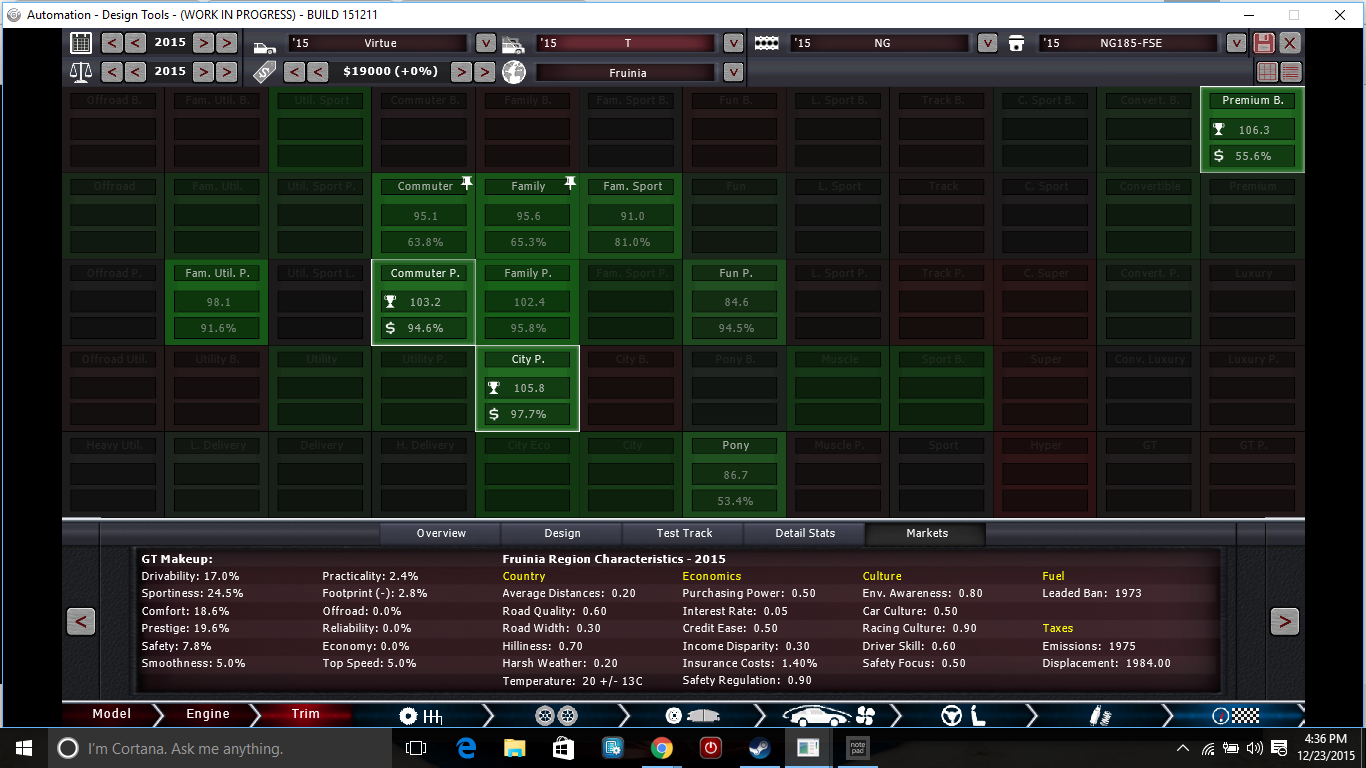Open the wheels and tires step
Viewport: 1366px width, 768px height.
557,716
